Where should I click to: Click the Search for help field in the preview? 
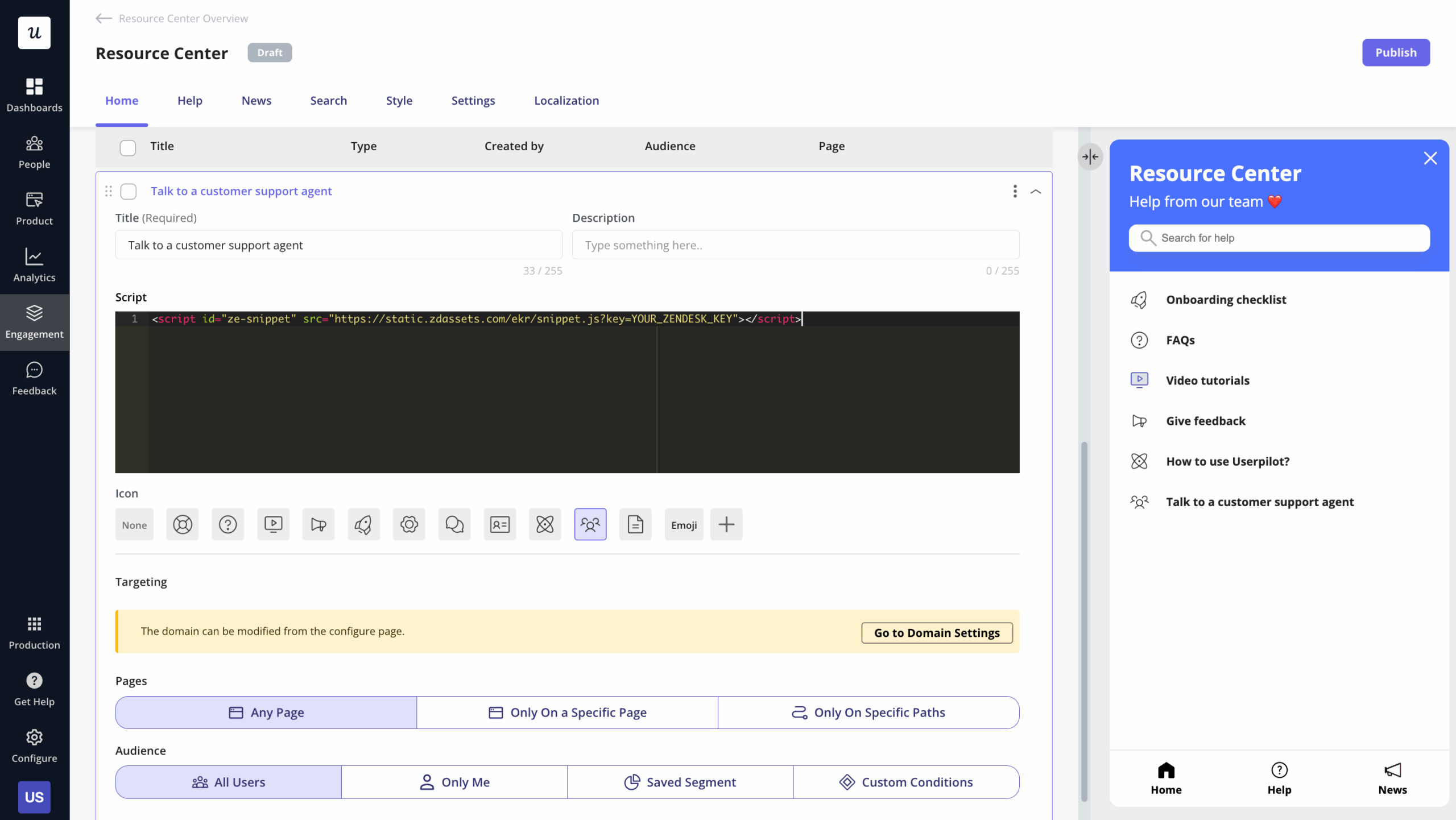point(1279,238)
